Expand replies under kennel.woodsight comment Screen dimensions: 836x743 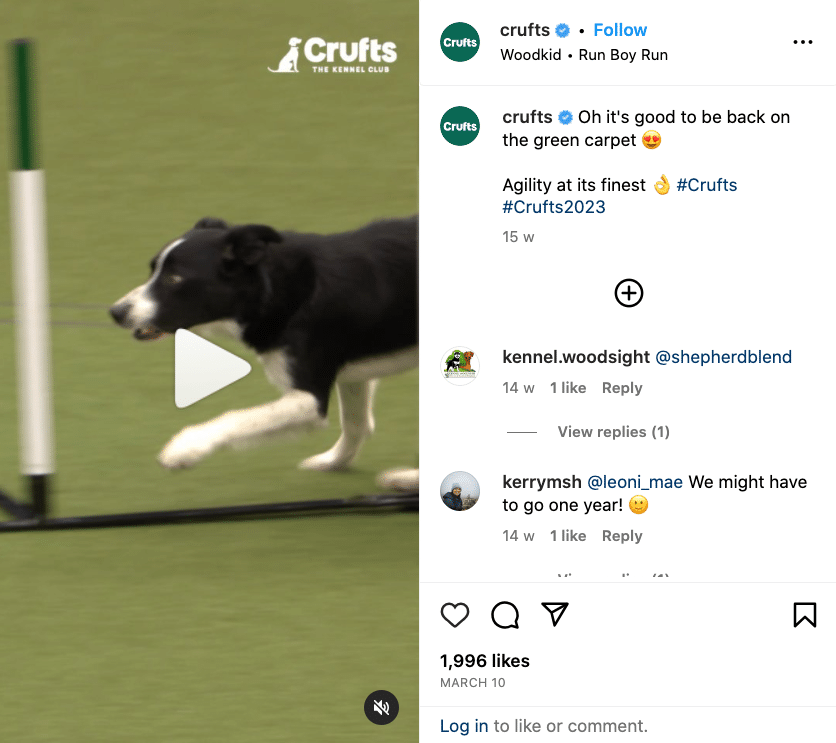pyautogui.click(x=613, y=432)
